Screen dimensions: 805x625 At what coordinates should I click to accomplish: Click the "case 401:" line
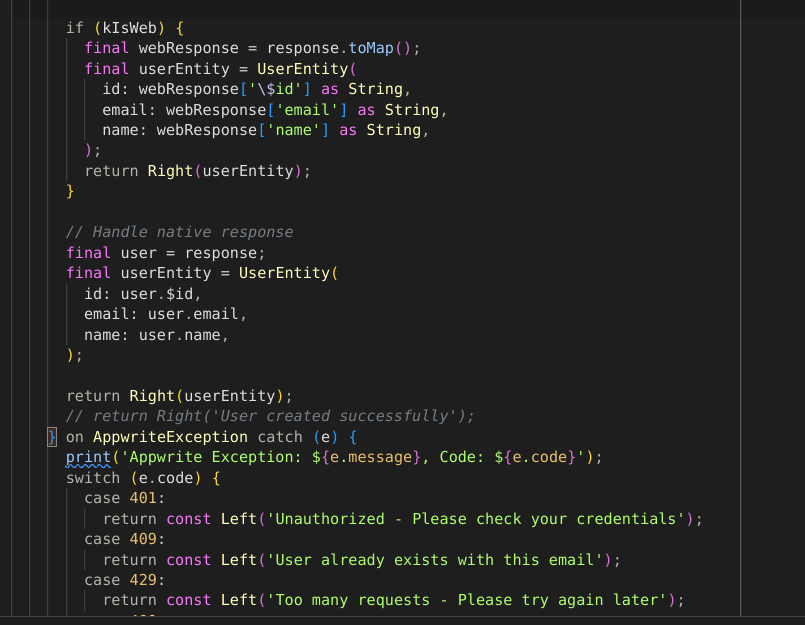pos(125,498)
